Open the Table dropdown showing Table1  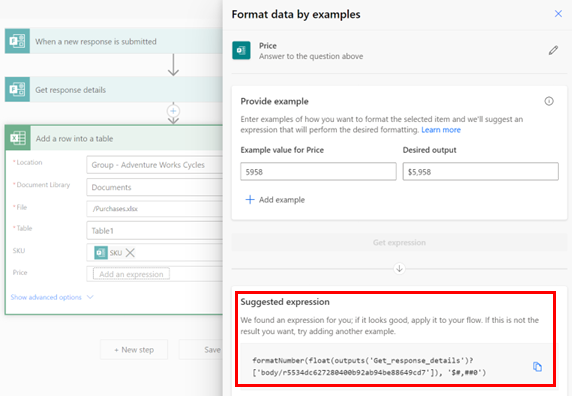[x=155, y=231]
